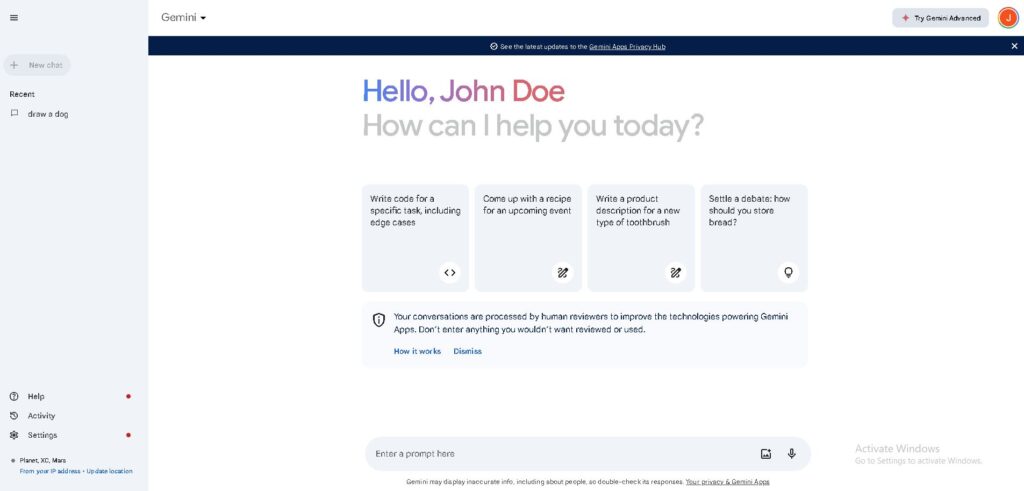
Task: Open the Settings gear in sidebar
Action: 14,435
